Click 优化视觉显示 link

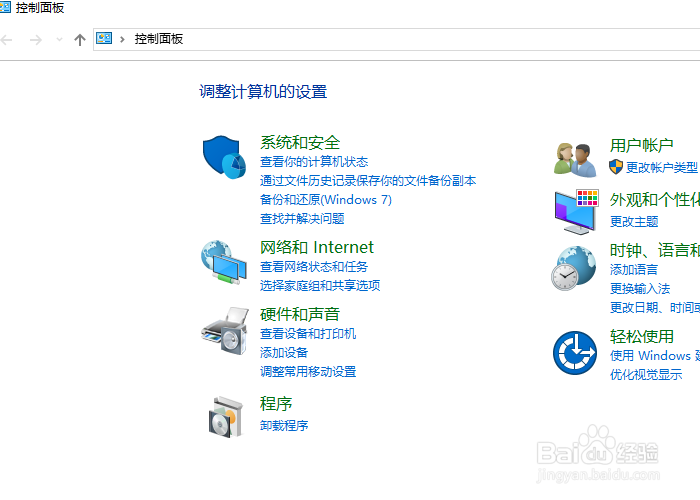coord(646,375)
